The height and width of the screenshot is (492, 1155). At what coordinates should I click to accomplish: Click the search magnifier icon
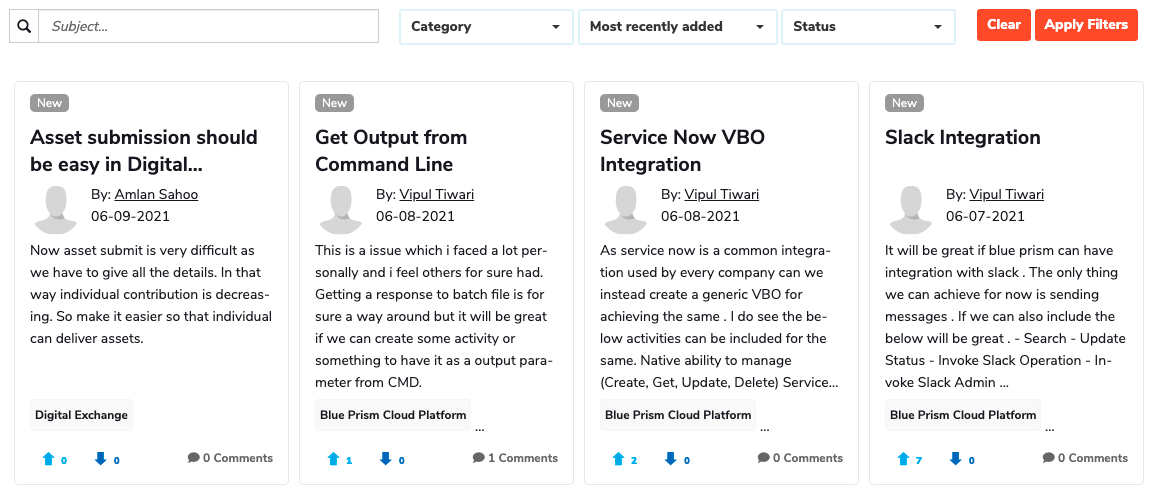[x=24, y=26]
